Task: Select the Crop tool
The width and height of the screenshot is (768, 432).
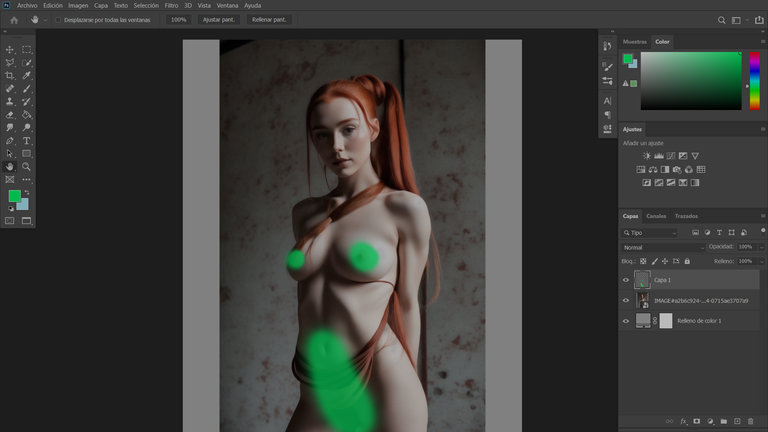Action: (9, 75)
